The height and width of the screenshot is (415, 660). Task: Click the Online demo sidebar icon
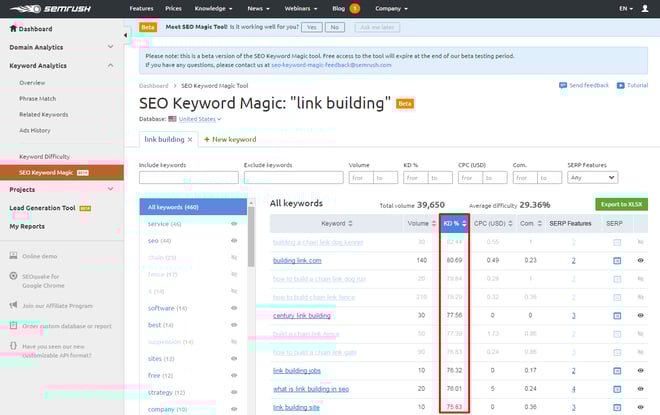[13, 255]
